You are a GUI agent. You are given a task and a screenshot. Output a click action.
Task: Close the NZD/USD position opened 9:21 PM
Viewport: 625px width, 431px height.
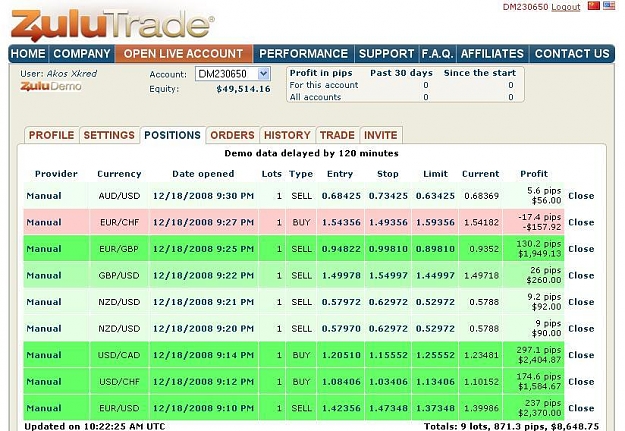tap(581, 302)
